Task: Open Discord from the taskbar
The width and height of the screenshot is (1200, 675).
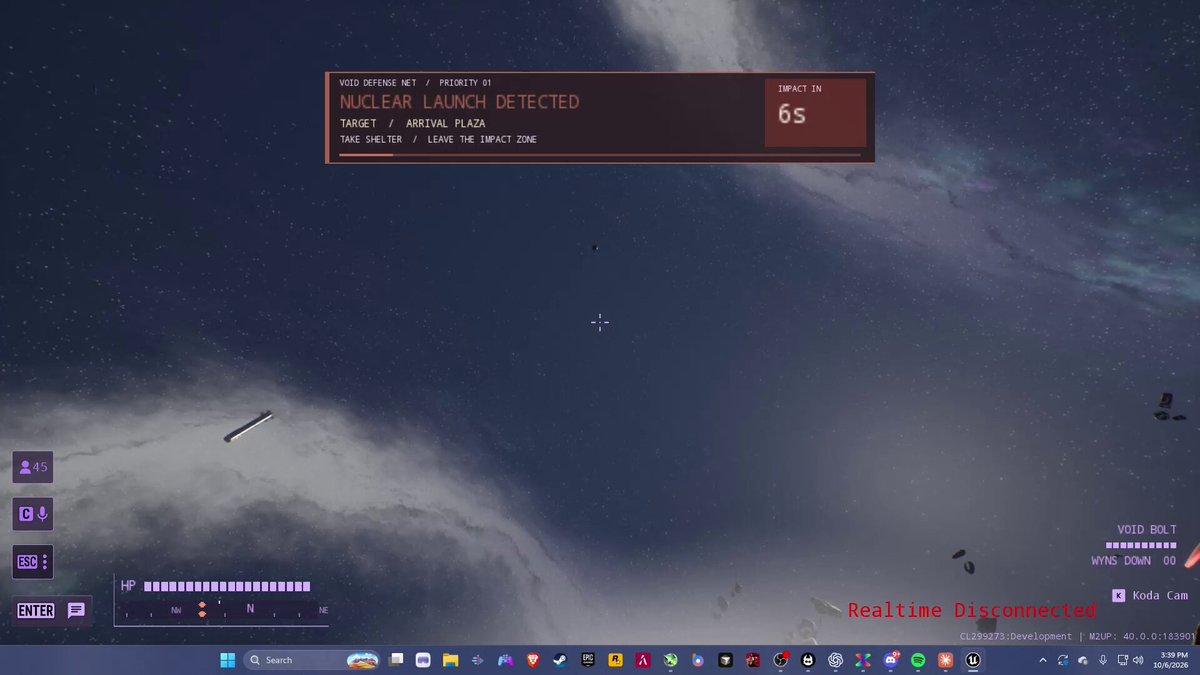Action: [891, 660]
